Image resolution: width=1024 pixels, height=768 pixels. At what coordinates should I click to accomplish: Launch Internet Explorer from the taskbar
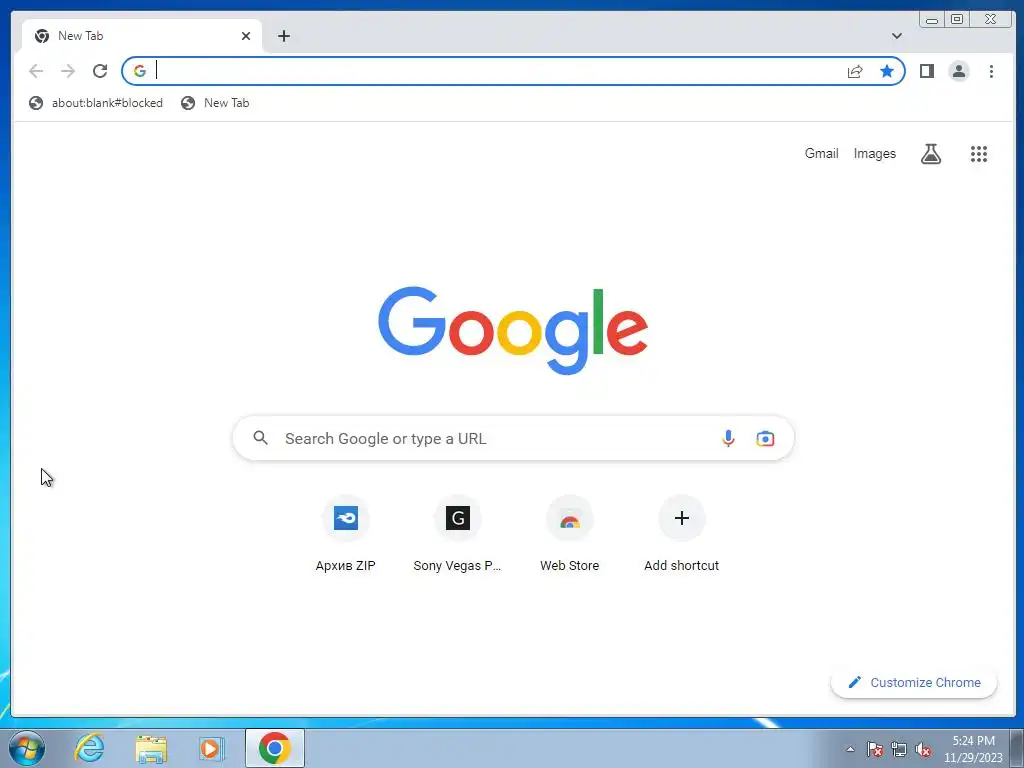pyautogui.click(x=89, y=748)
